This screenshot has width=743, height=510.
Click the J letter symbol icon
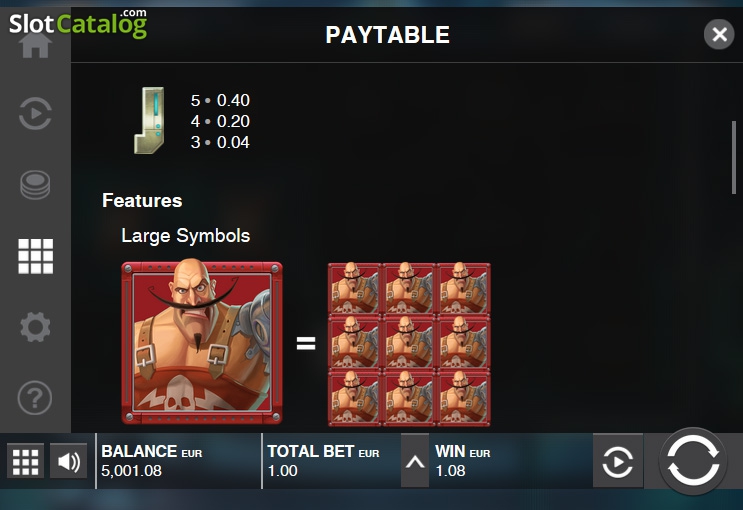pos(150,120)
